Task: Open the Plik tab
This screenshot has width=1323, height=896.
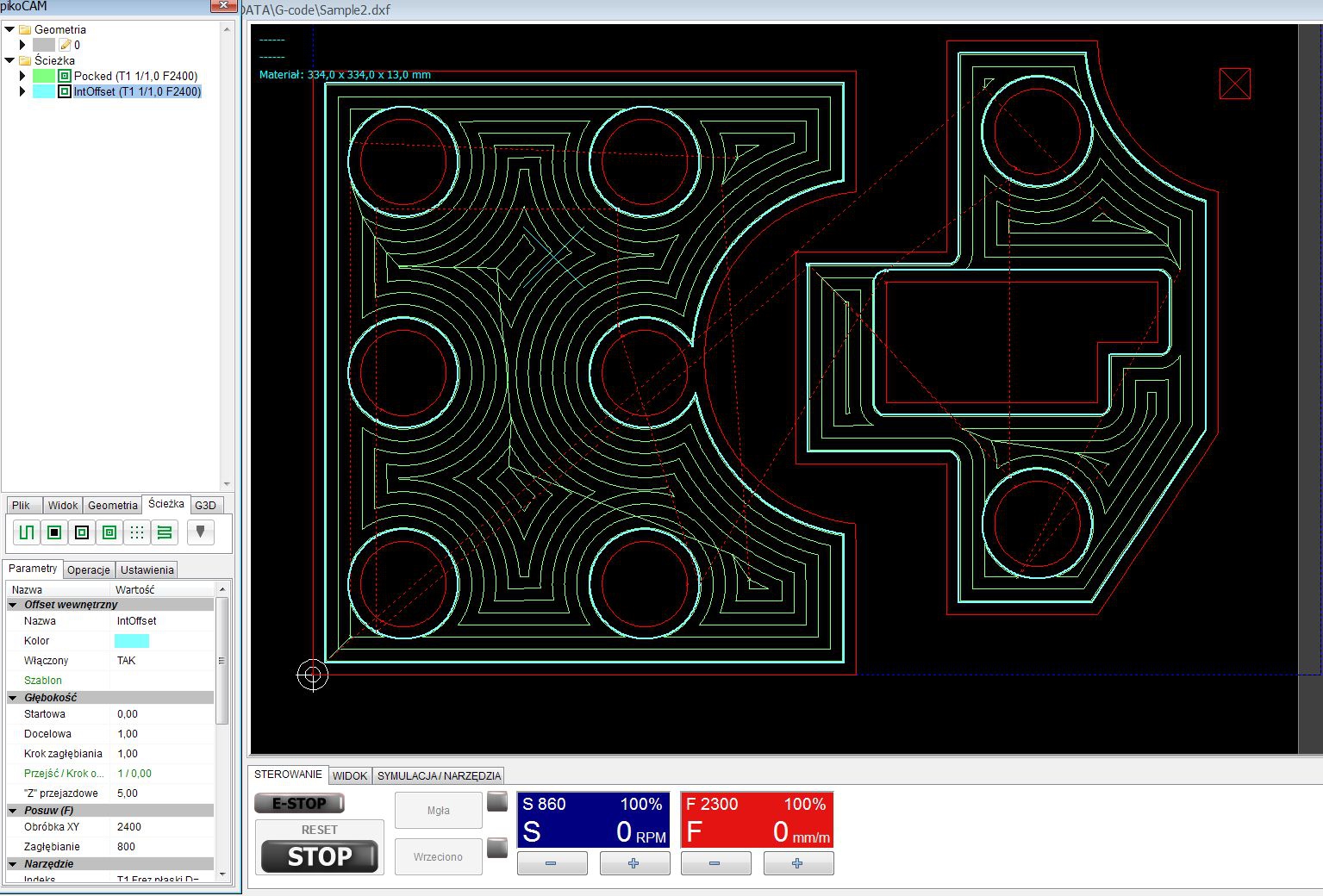Action: (x=22, y=506)
